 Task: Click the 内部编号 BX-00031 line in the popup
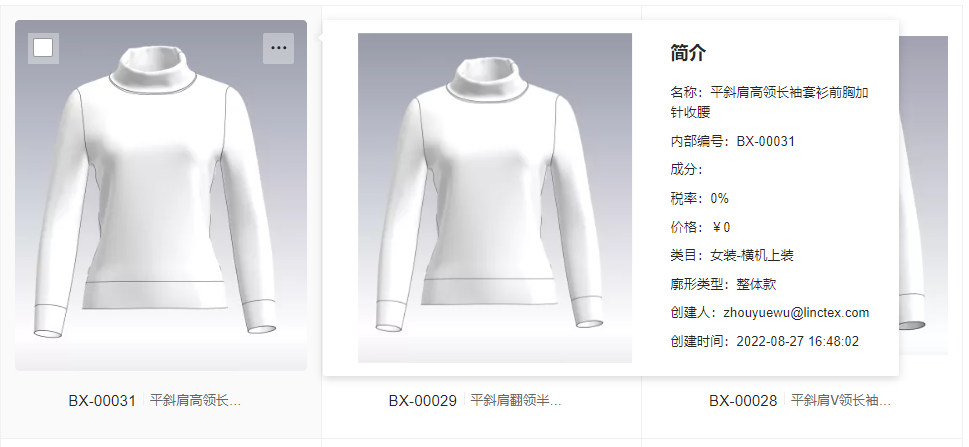pos(733,142)
